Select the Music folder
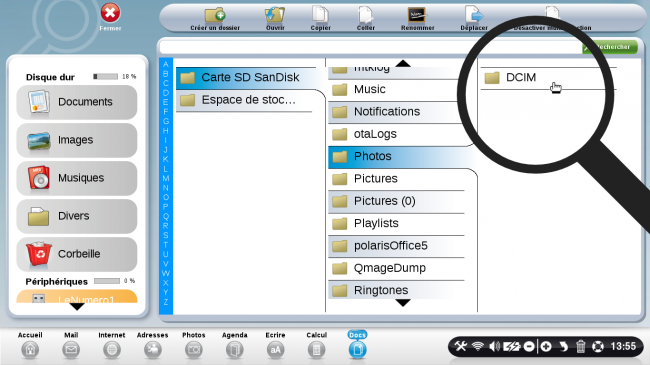Image resolution: width=650 pixels, height=365 pixels. point(396,90)
